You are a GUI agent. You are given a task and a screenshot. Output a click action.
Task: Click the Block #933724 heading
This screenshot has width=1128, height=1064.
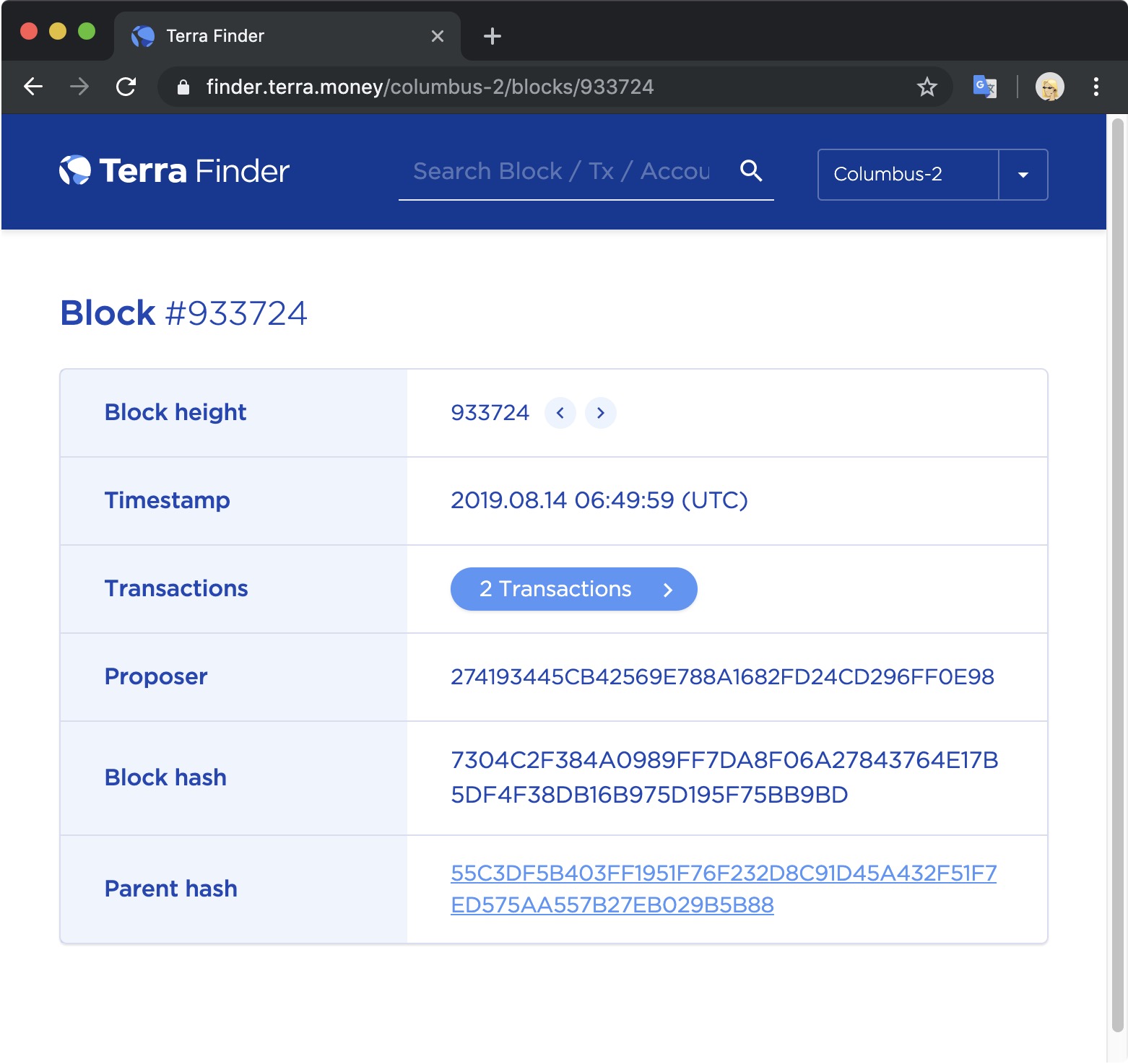[183, 313]
